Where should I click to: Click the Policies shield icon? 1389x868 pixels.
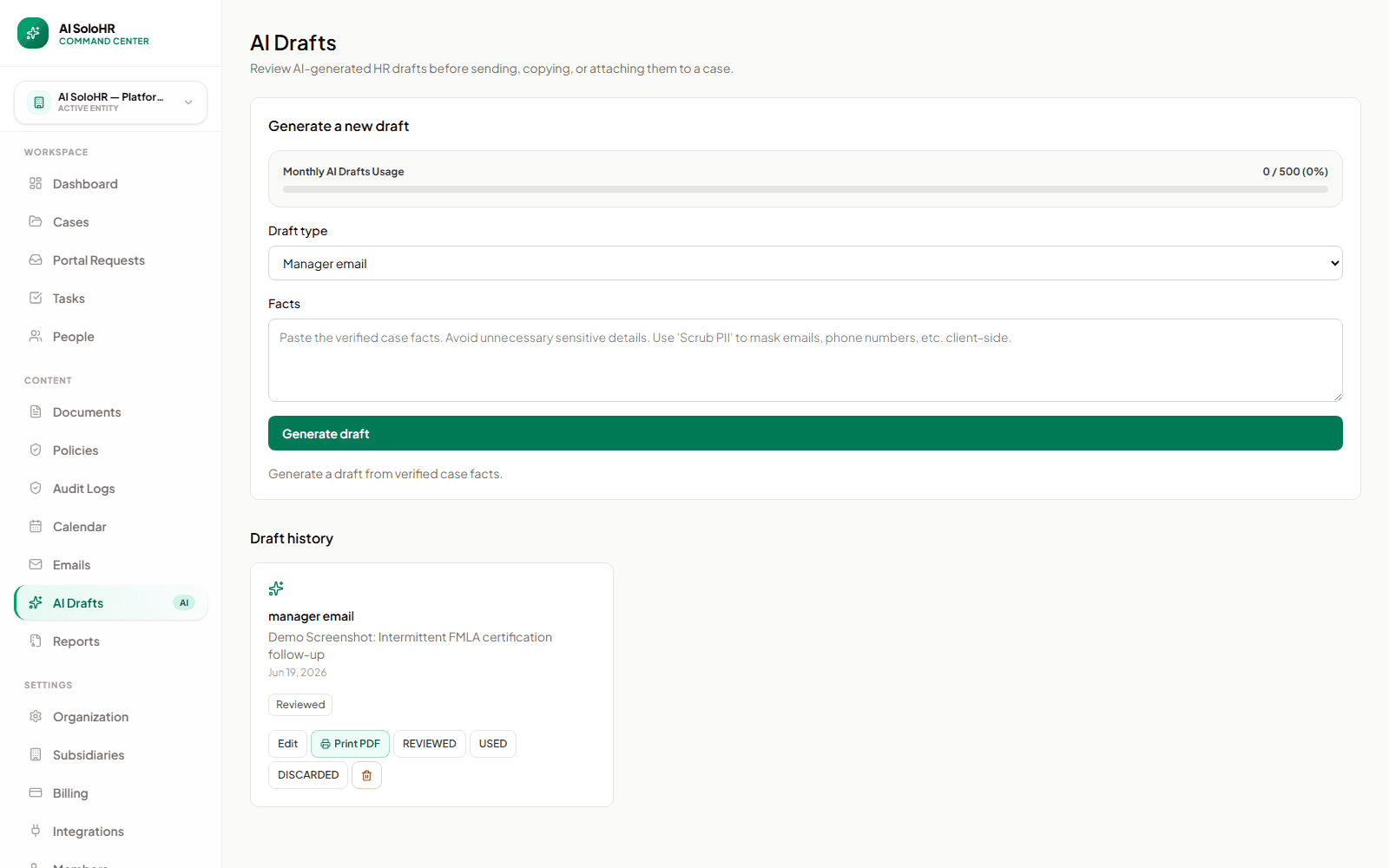[36, 450]
